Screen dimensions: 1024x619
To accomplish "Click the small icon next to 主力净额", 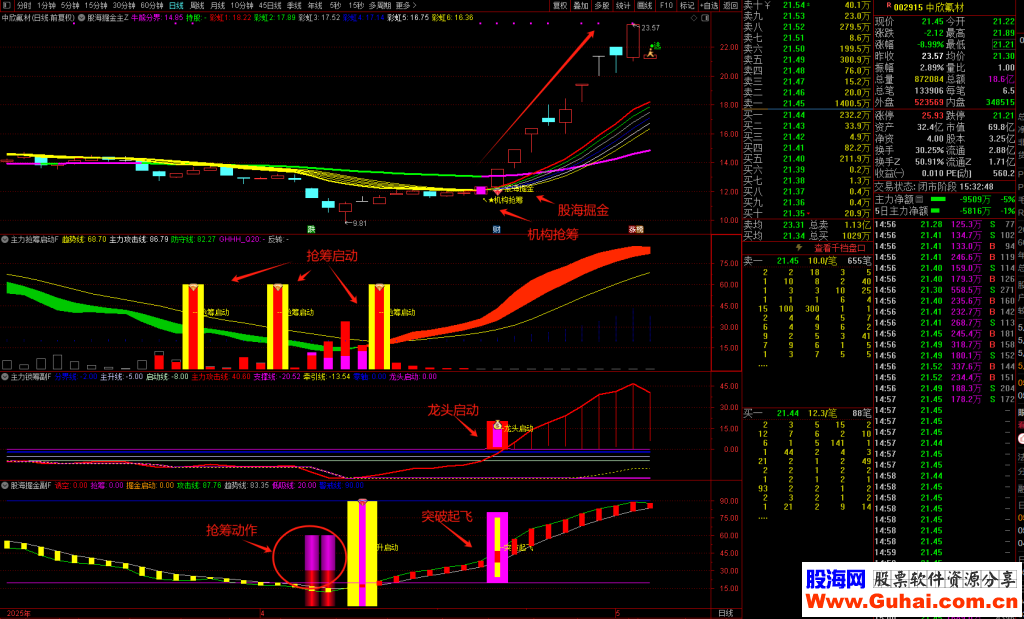I will 921,198.
